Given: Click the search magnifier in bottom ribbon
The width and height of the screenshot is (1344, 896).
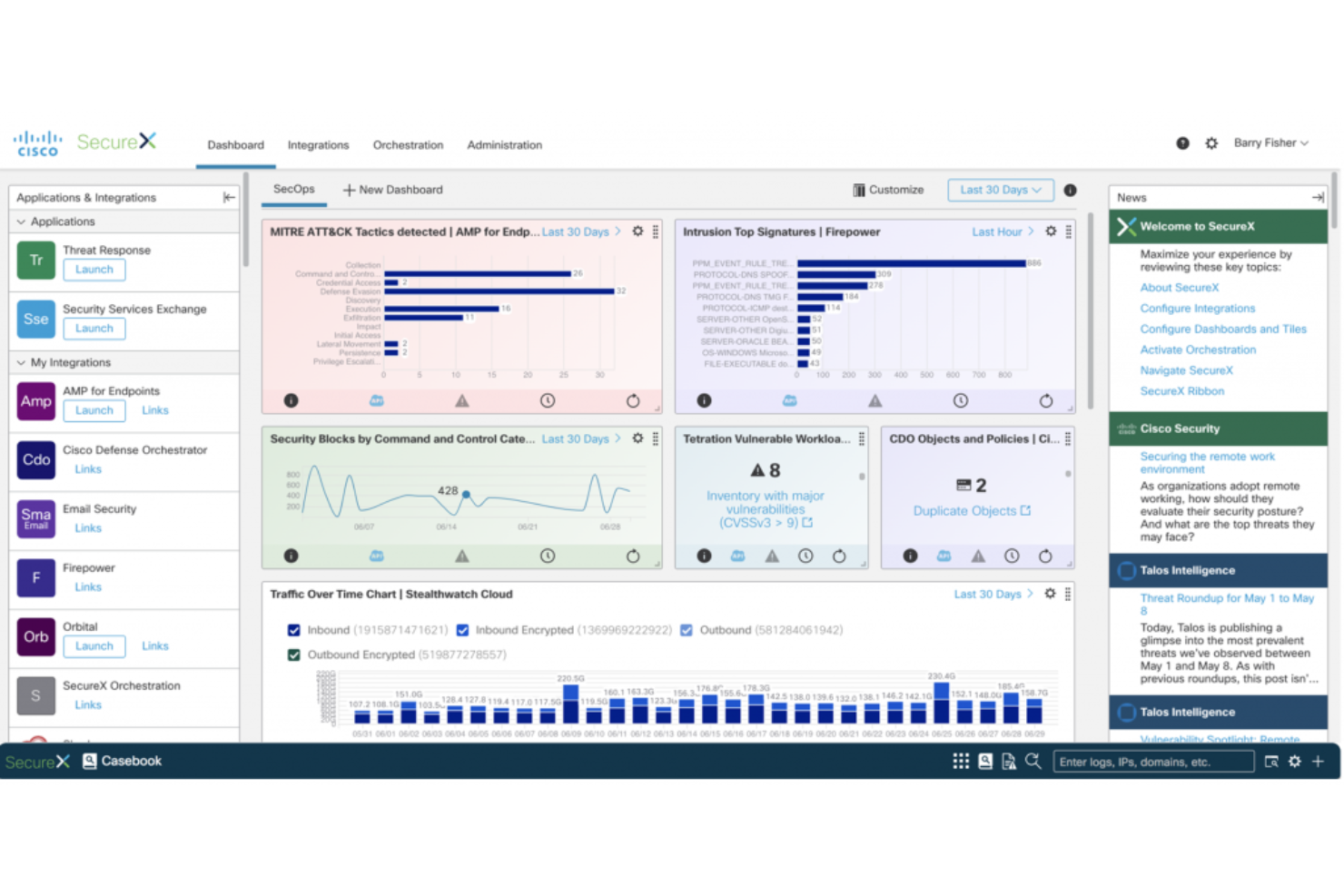Looking at the screenshot, I should tap(1033, 762).
